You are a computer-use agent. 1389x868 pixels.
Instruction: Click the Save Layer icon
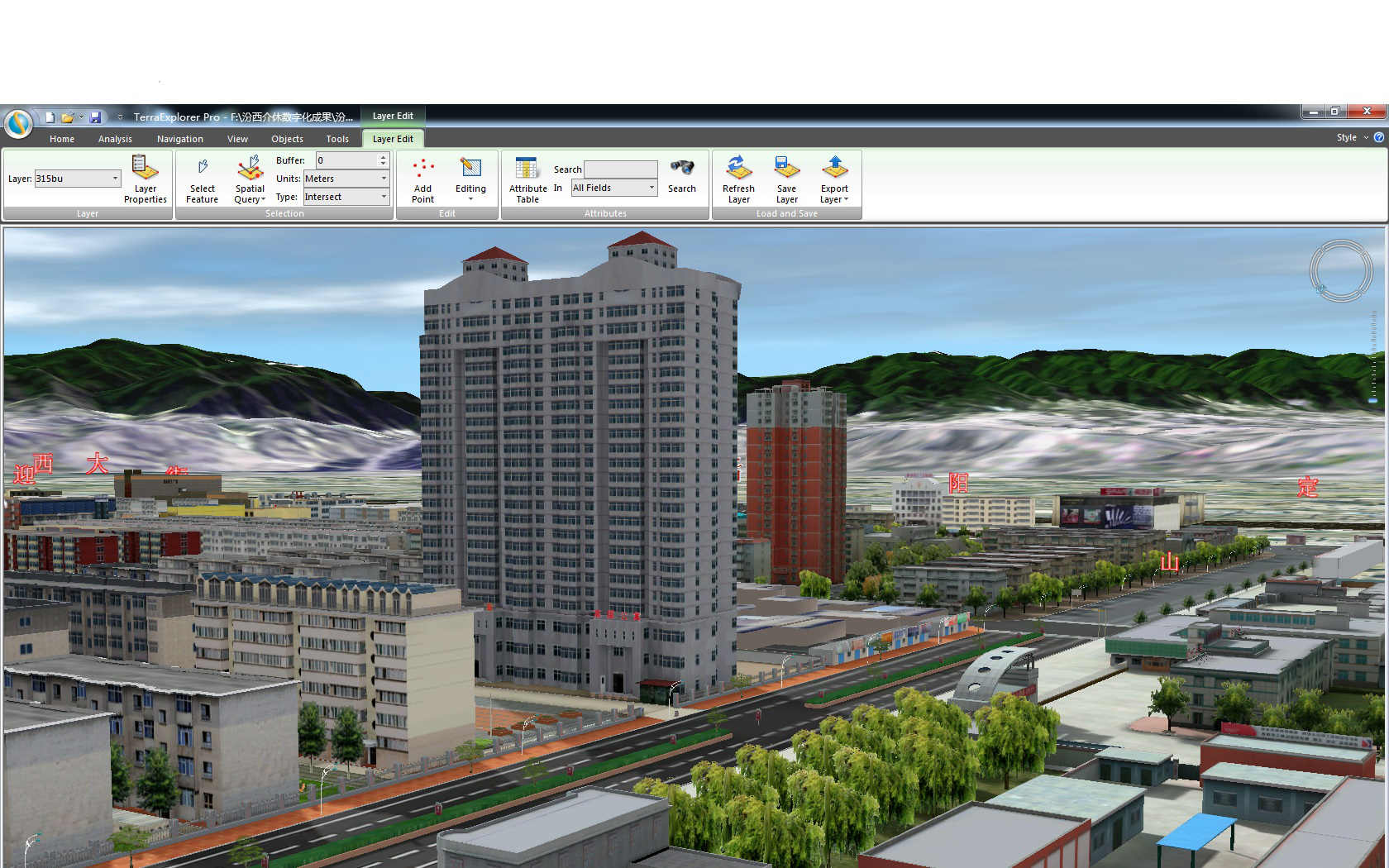tap(786, 179)
